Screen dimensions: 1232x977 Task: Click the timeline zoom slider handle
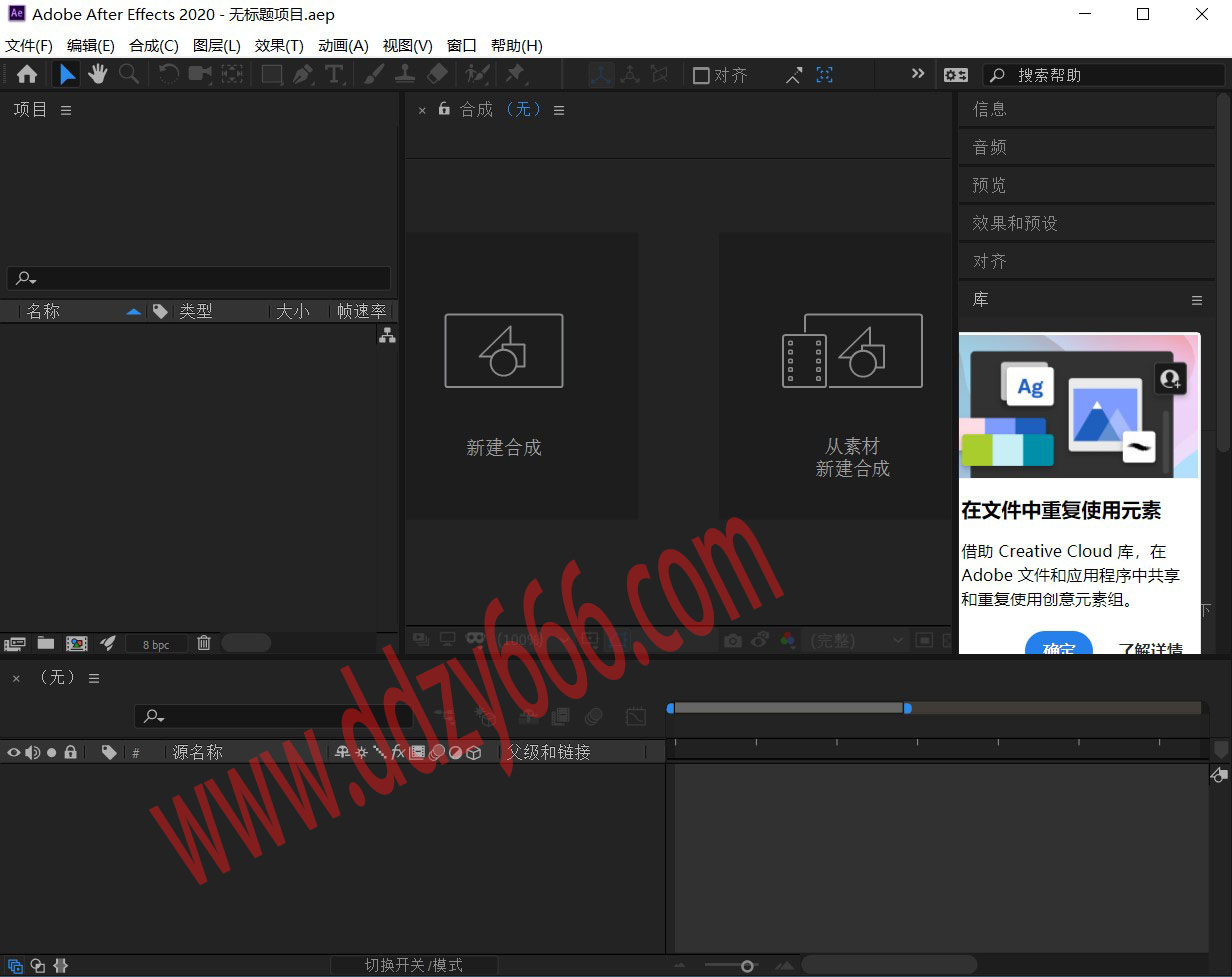tap(747, 966)
